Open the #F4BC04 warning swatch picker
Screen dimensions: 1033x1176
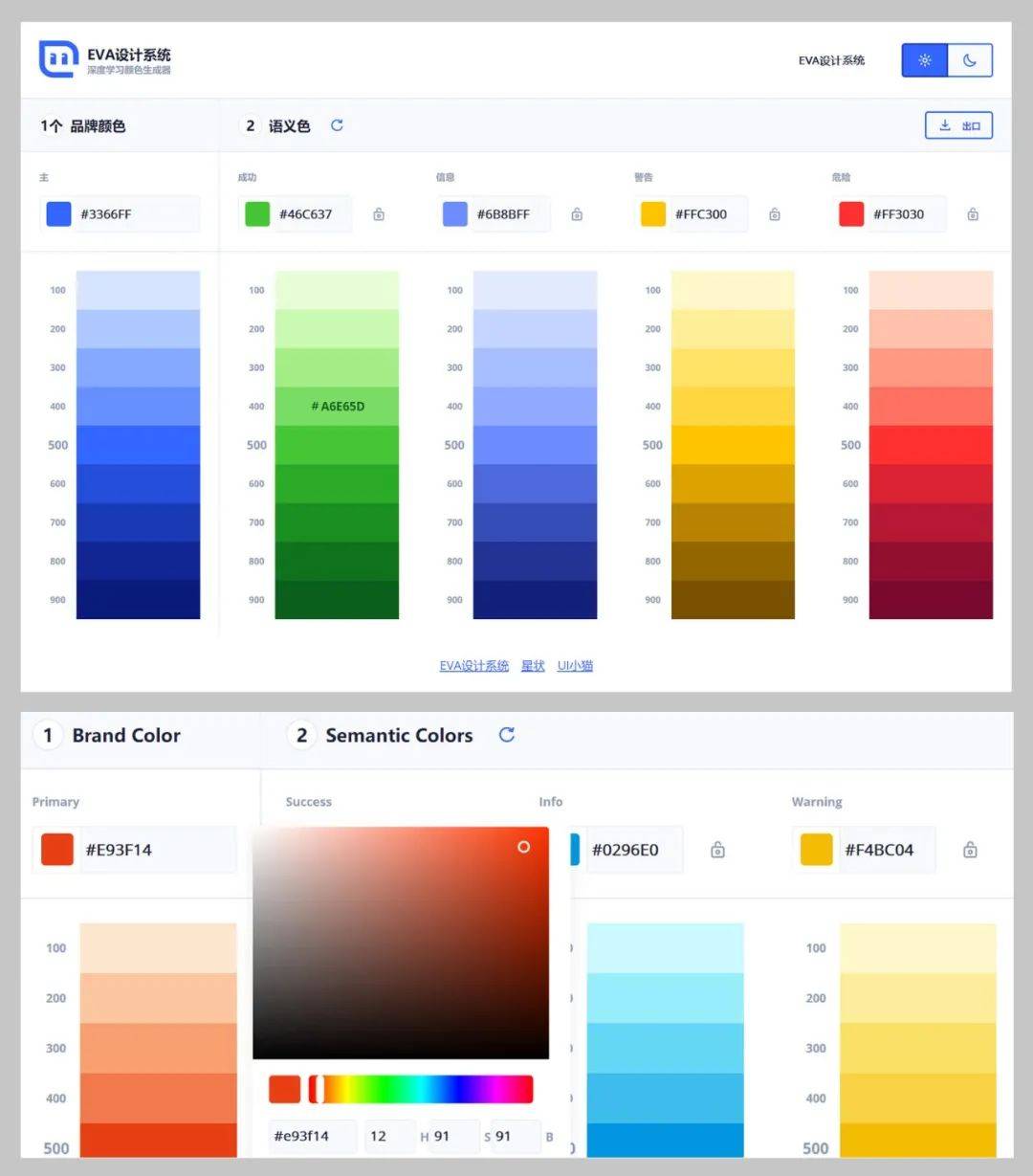(816, 850)
